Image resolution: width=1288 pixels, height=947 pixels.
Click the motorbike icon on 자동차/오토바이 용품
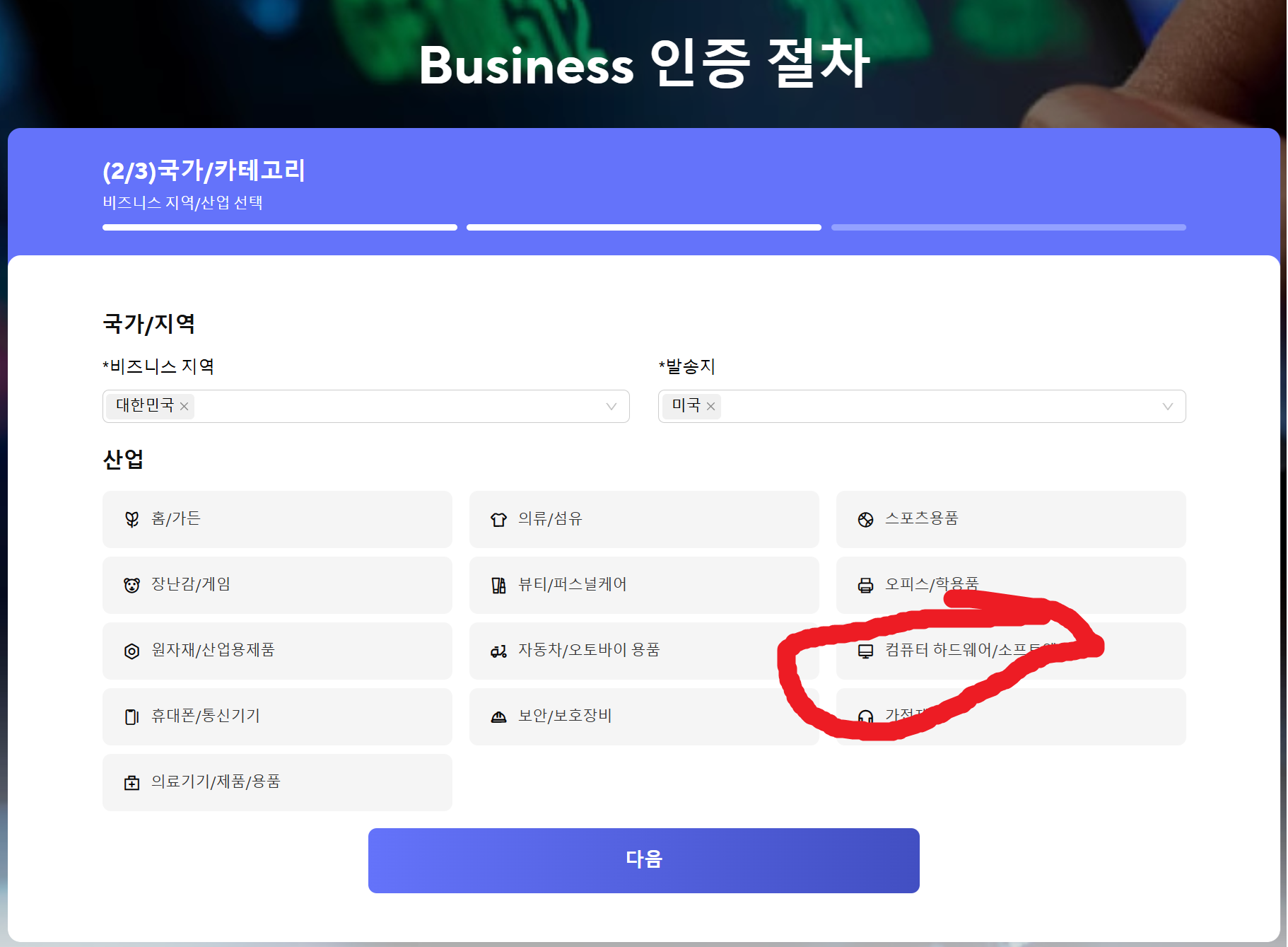point(498,651)
